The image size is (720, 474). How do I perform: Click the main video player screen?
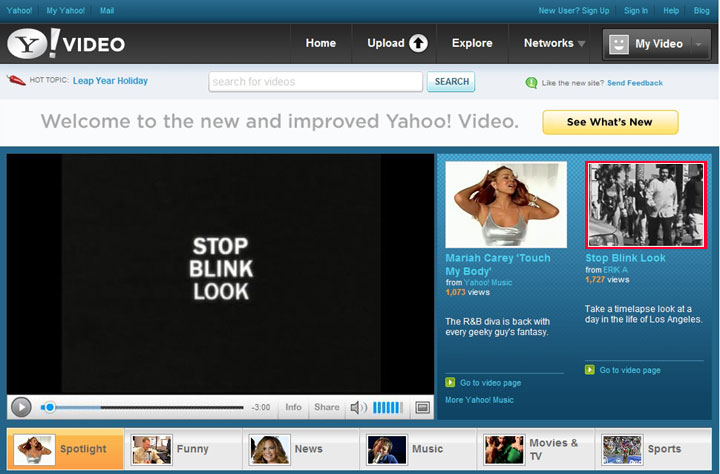[220, 274]
